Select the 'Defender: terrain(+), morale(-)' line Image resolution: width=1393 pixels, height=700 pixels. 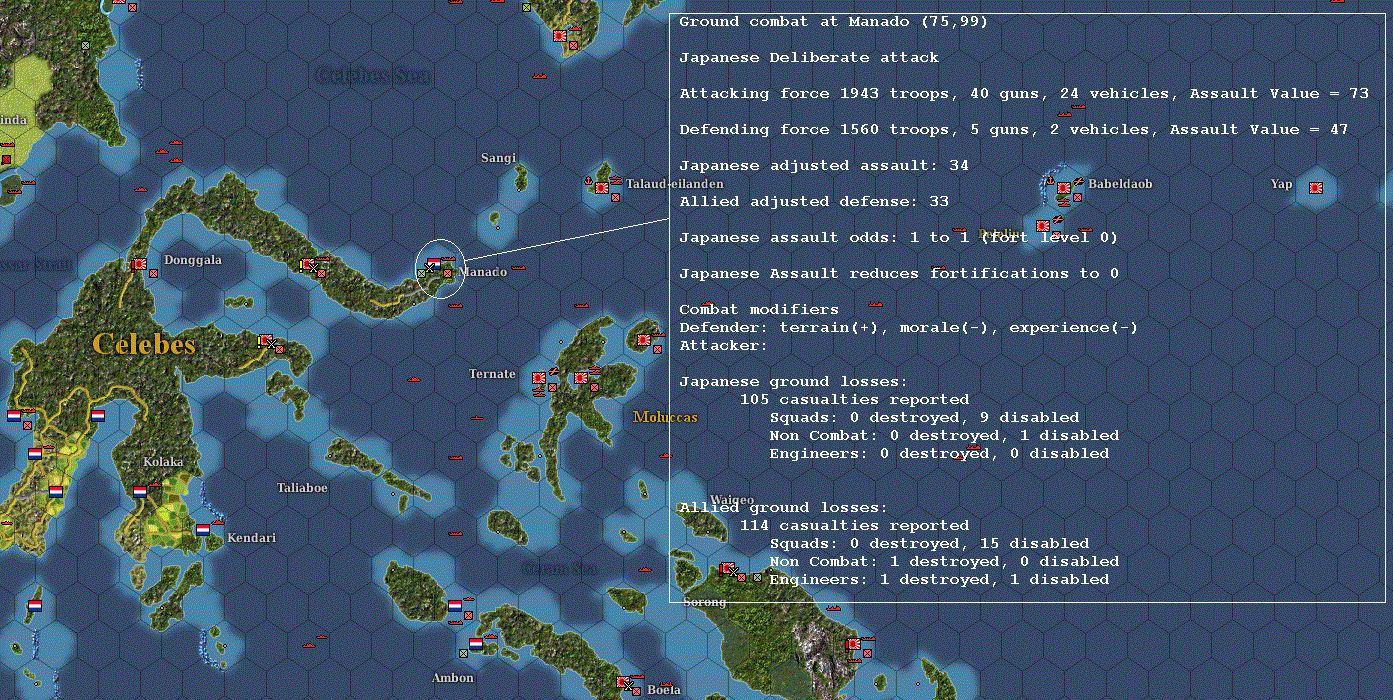click(x=909, y=328)
